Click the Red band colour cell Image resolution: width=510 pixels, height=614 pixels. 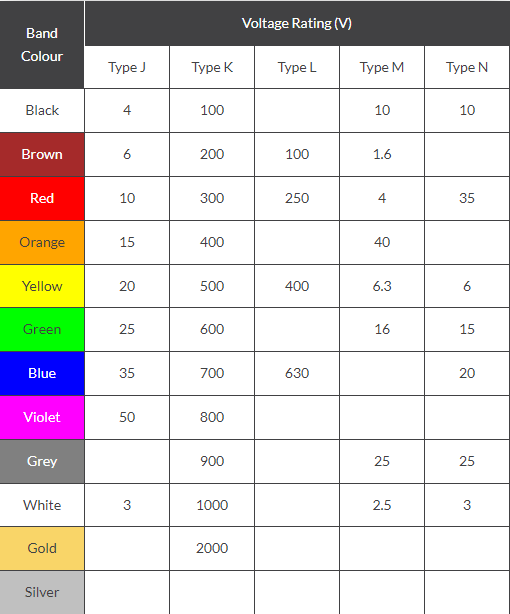tap(42, 198)
